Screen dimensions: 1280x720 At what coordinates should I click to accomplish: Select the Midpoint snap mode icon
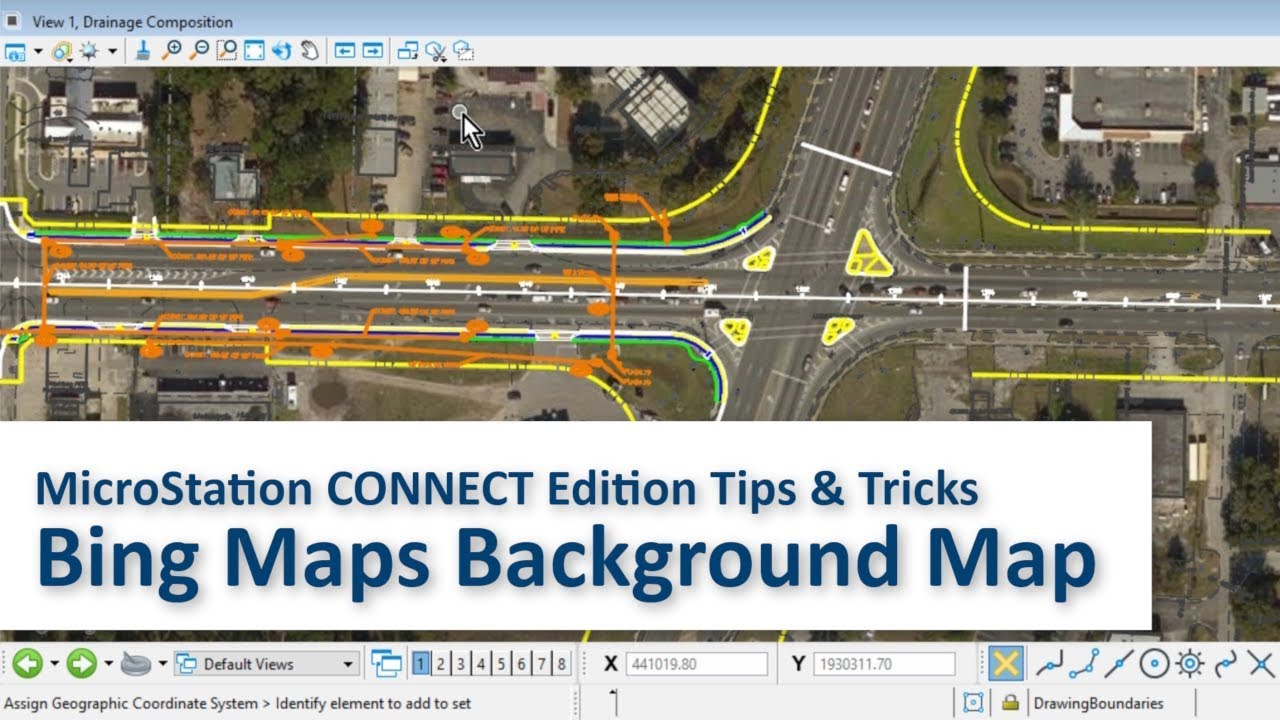1120,663
